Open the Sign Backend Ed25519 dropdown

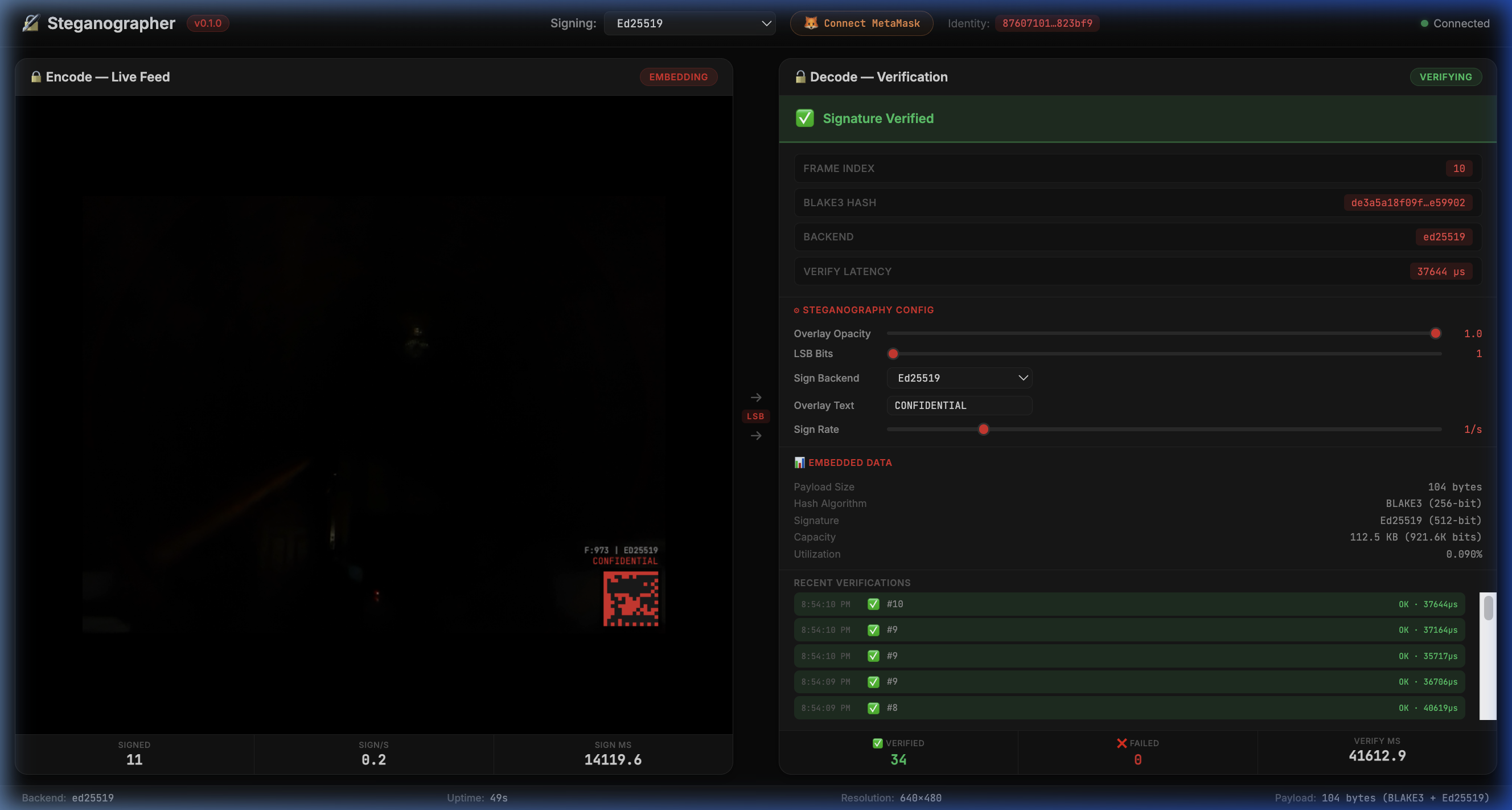coord(960,378)
